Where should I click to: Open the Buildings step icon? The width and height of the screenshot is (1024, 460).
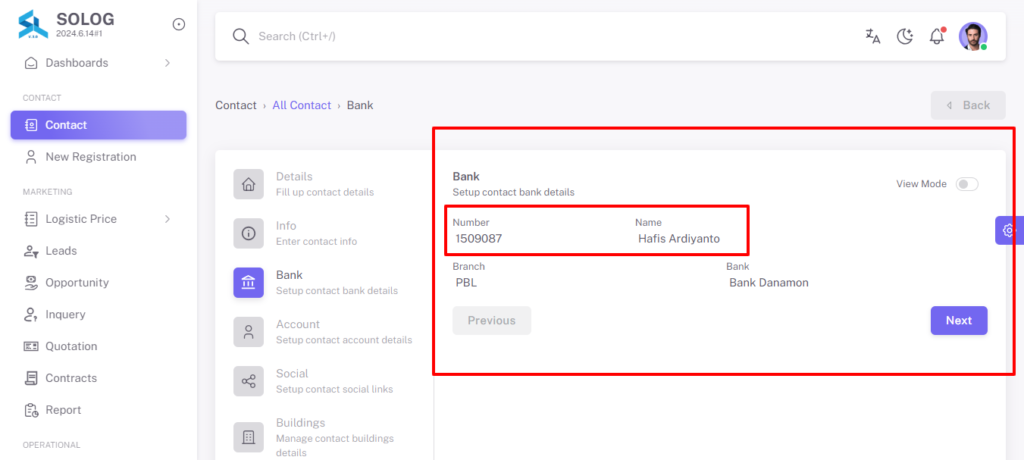[249, 436]
